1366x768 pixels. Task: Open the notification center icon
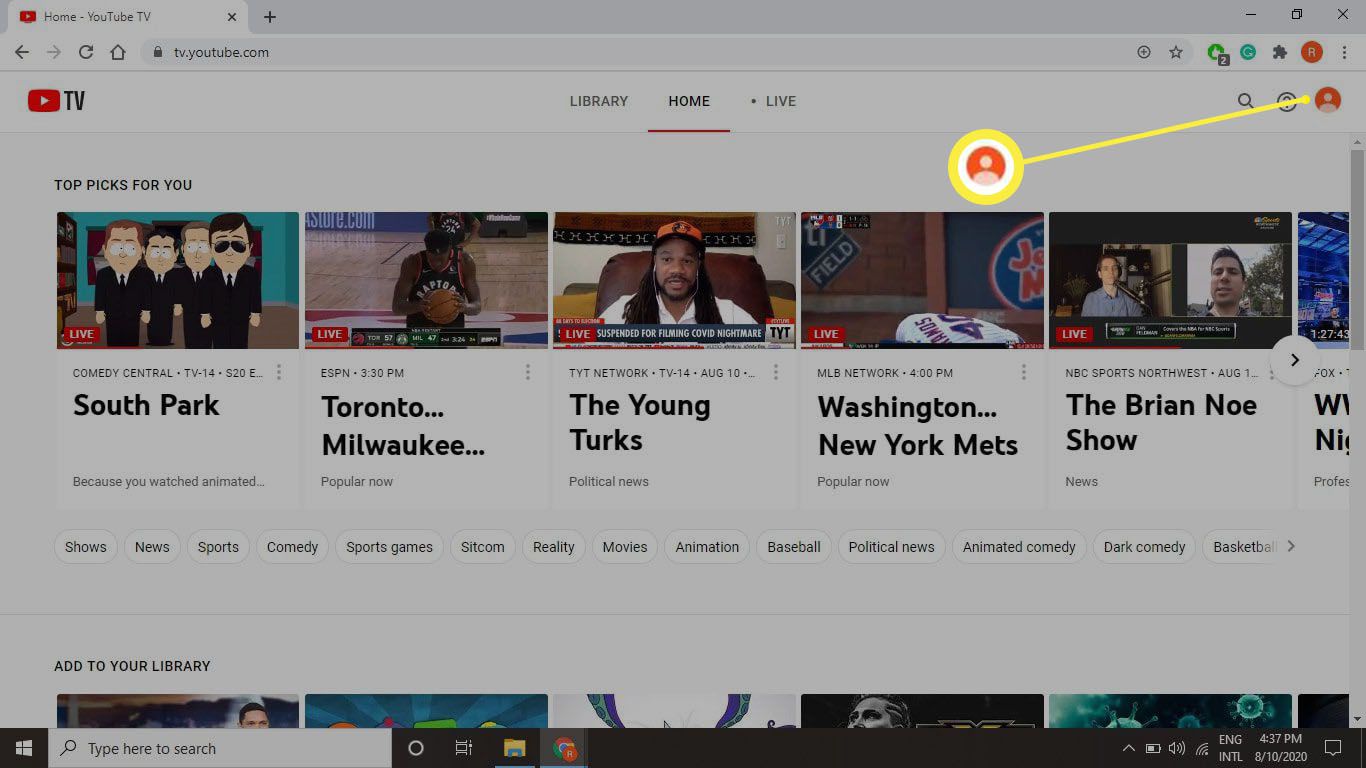pyautogui.click(x=1332, y=748)
